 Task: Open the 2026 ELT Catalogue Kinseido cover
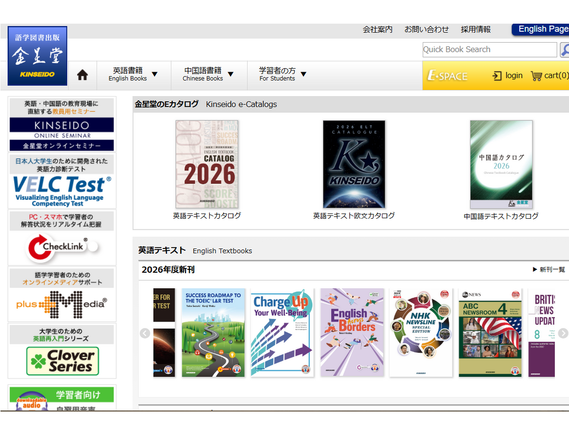click(354, 164)
